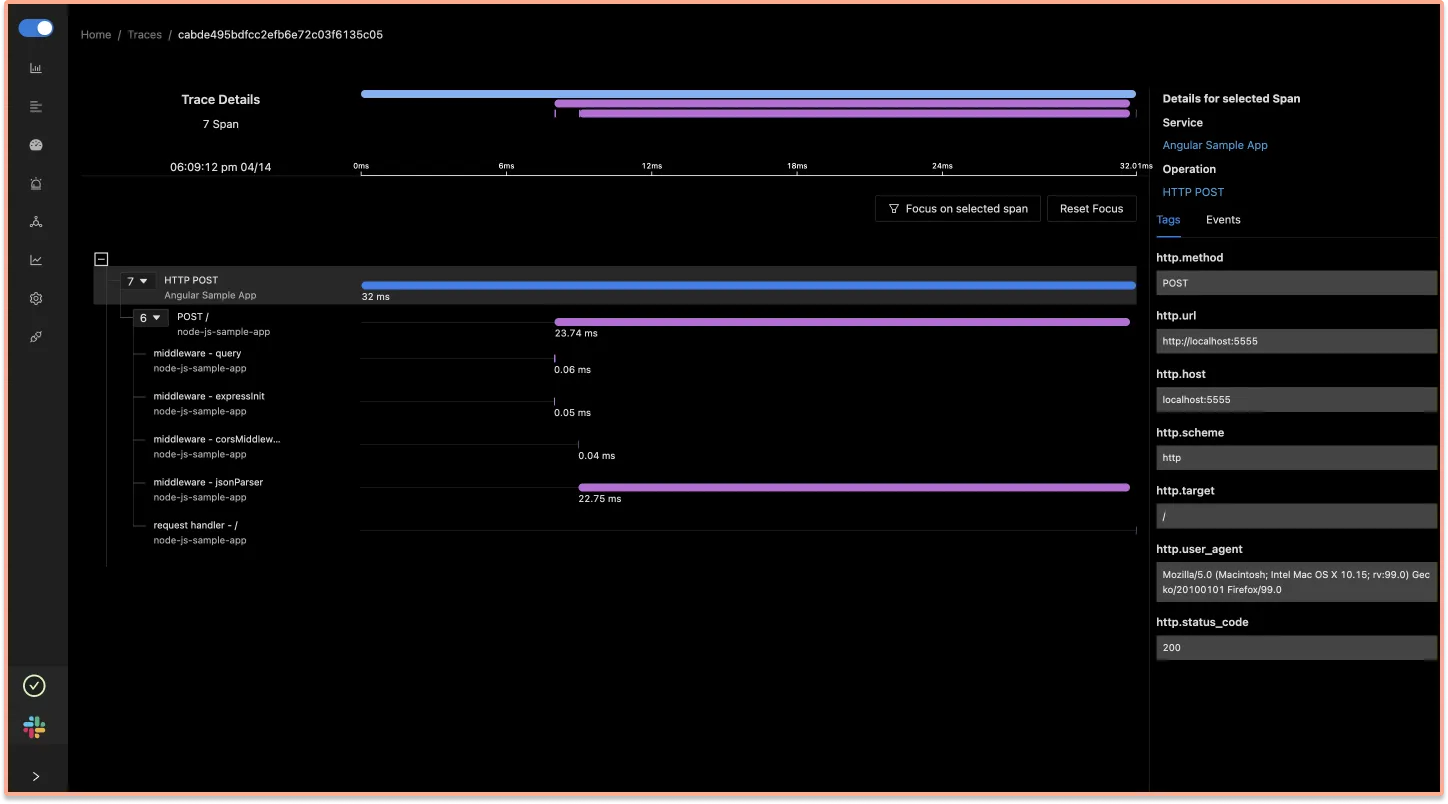Select the middleware - expressInit span
The width and height of the screenshot is (1448, 804).
209,403
